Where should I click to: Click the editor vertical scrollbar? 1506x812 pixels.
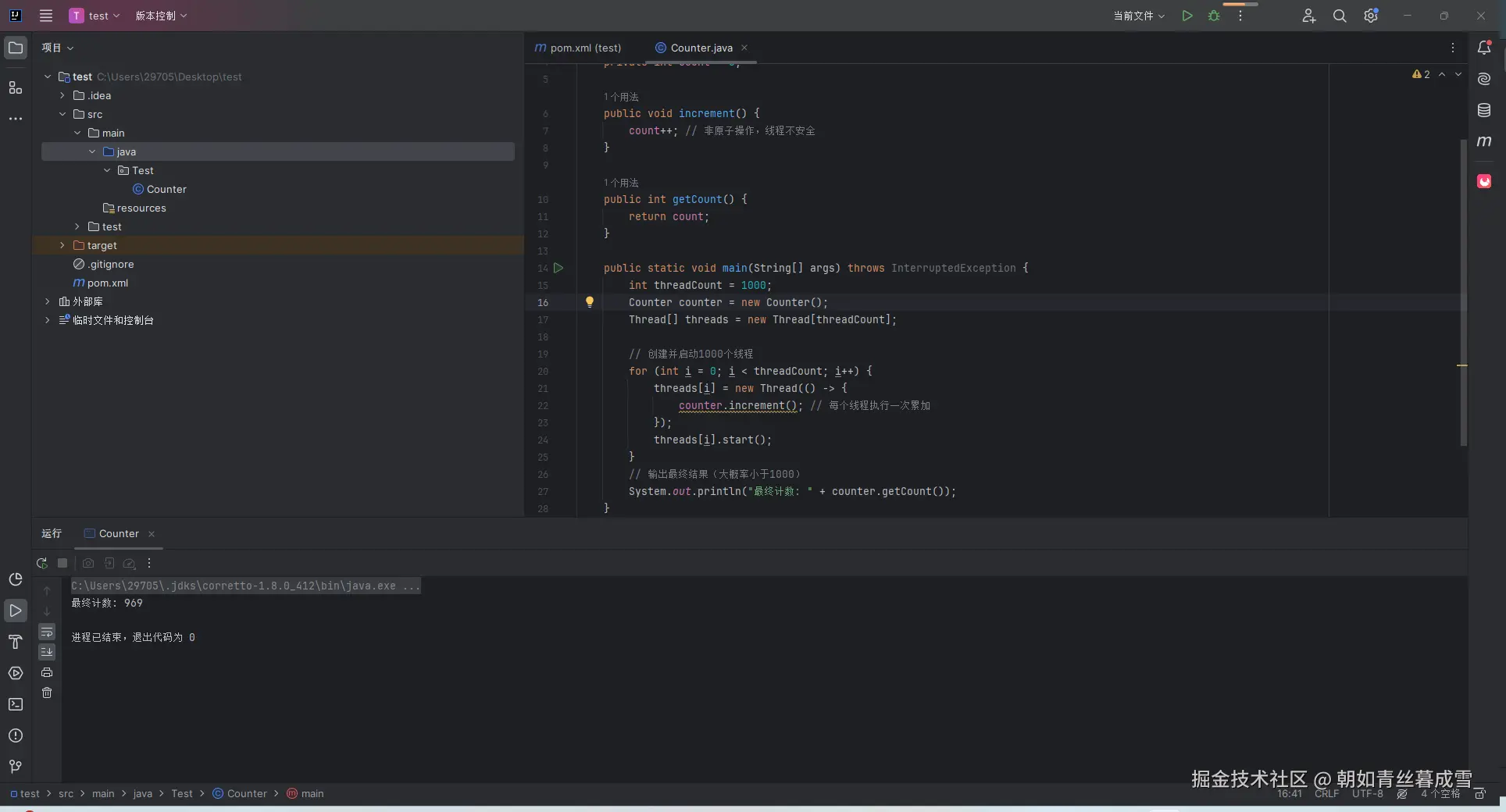[x=1463, y=293]
